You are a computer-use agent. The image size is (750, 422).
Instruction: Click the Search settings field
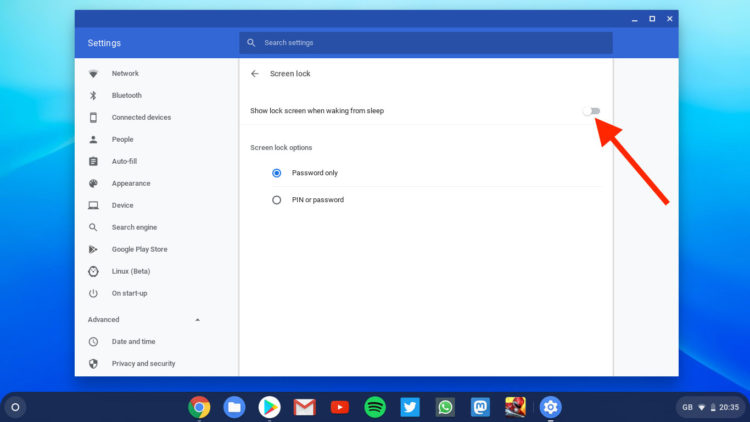pos(426,43)
